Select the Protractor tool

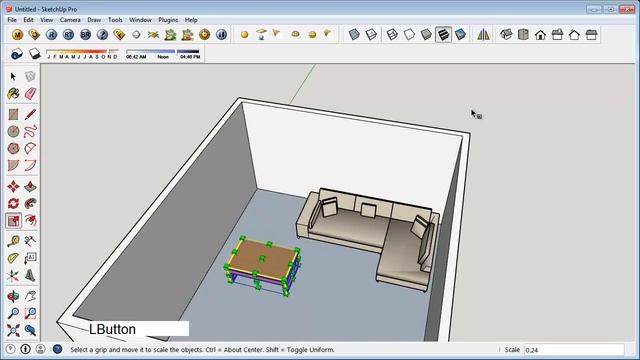pyautogui.click(x=13, y=258)
